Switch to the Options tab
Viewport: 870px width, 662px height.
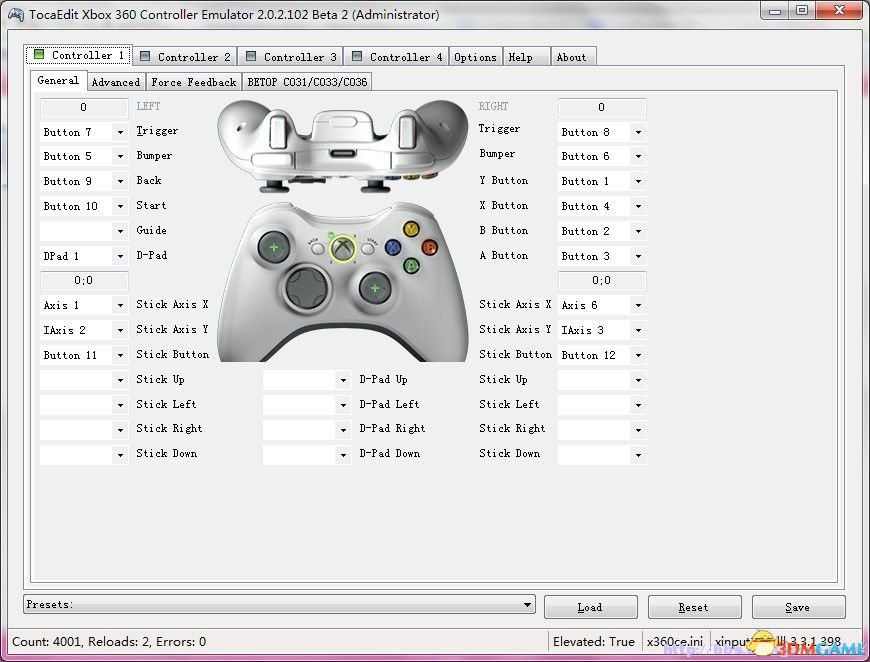click(476, 57)
